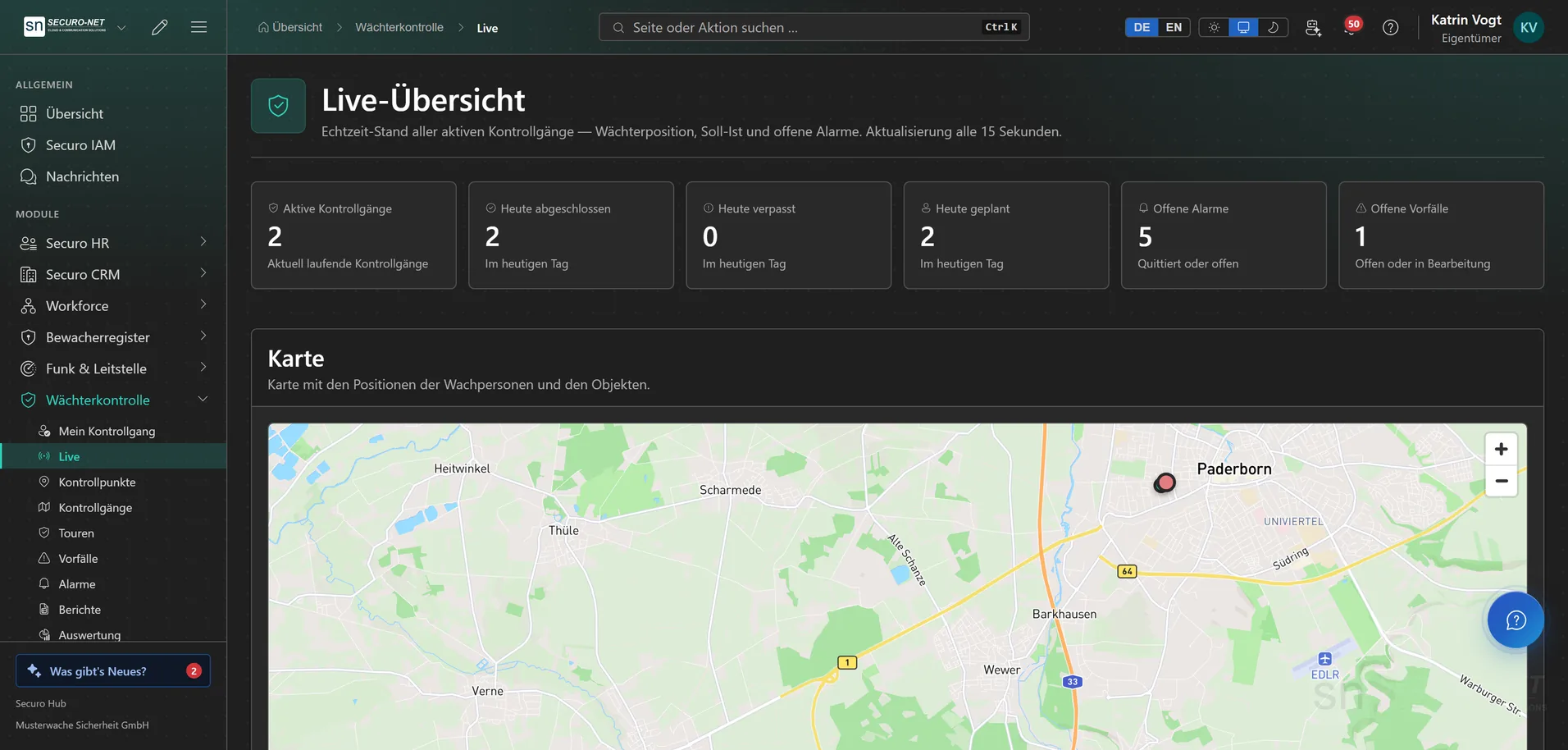Zoom in on the map
The height and width of the screenshot is (750, 1568).
[1501, 449]
